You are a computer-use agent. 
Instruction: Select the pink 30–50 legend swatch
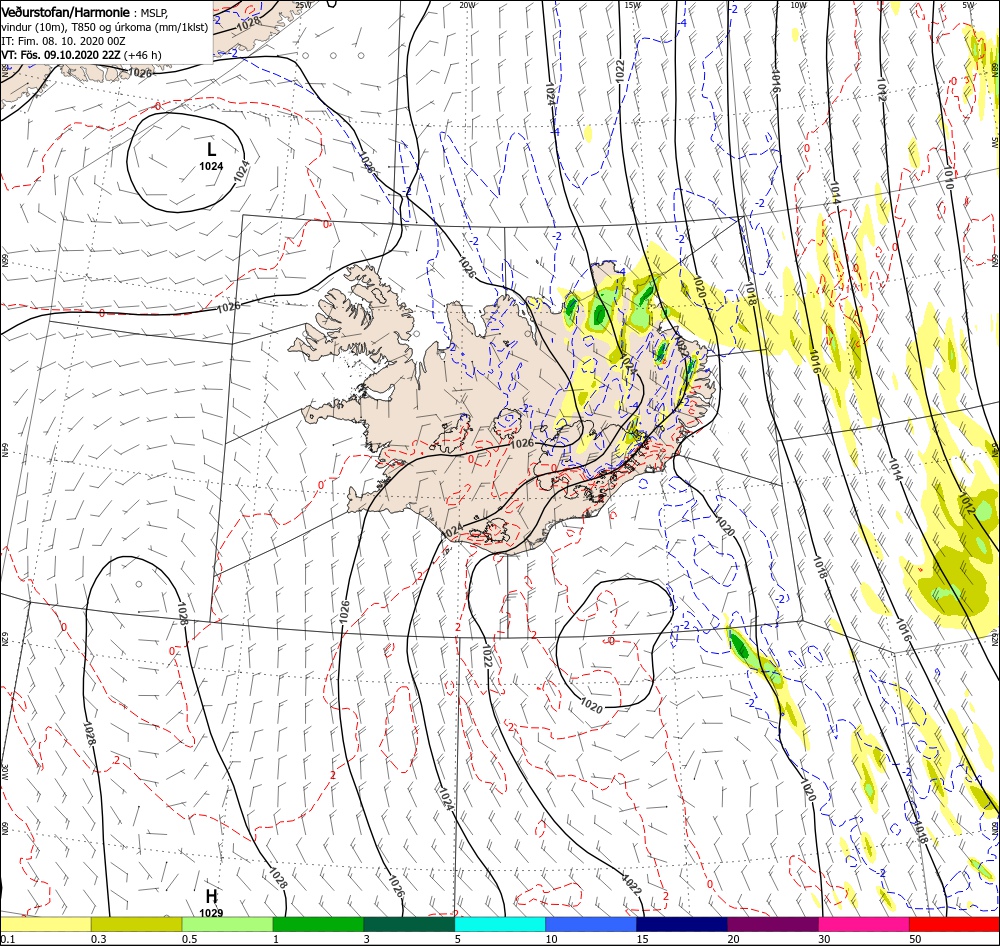pyautogui.click(x=864, y=925)
